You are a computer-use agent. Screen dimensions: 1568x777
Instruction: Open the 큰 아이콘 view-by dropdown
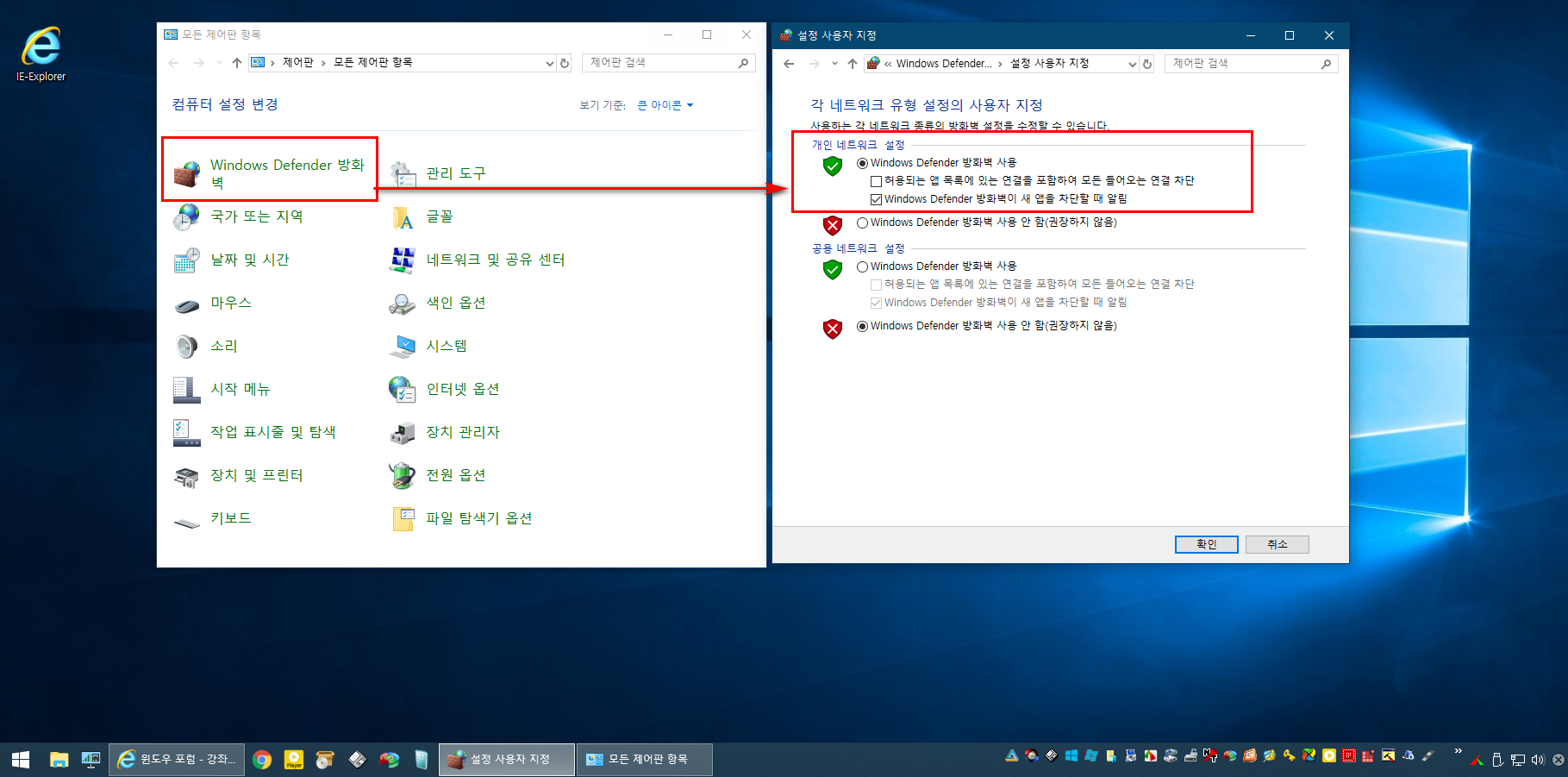pos(665,105)
